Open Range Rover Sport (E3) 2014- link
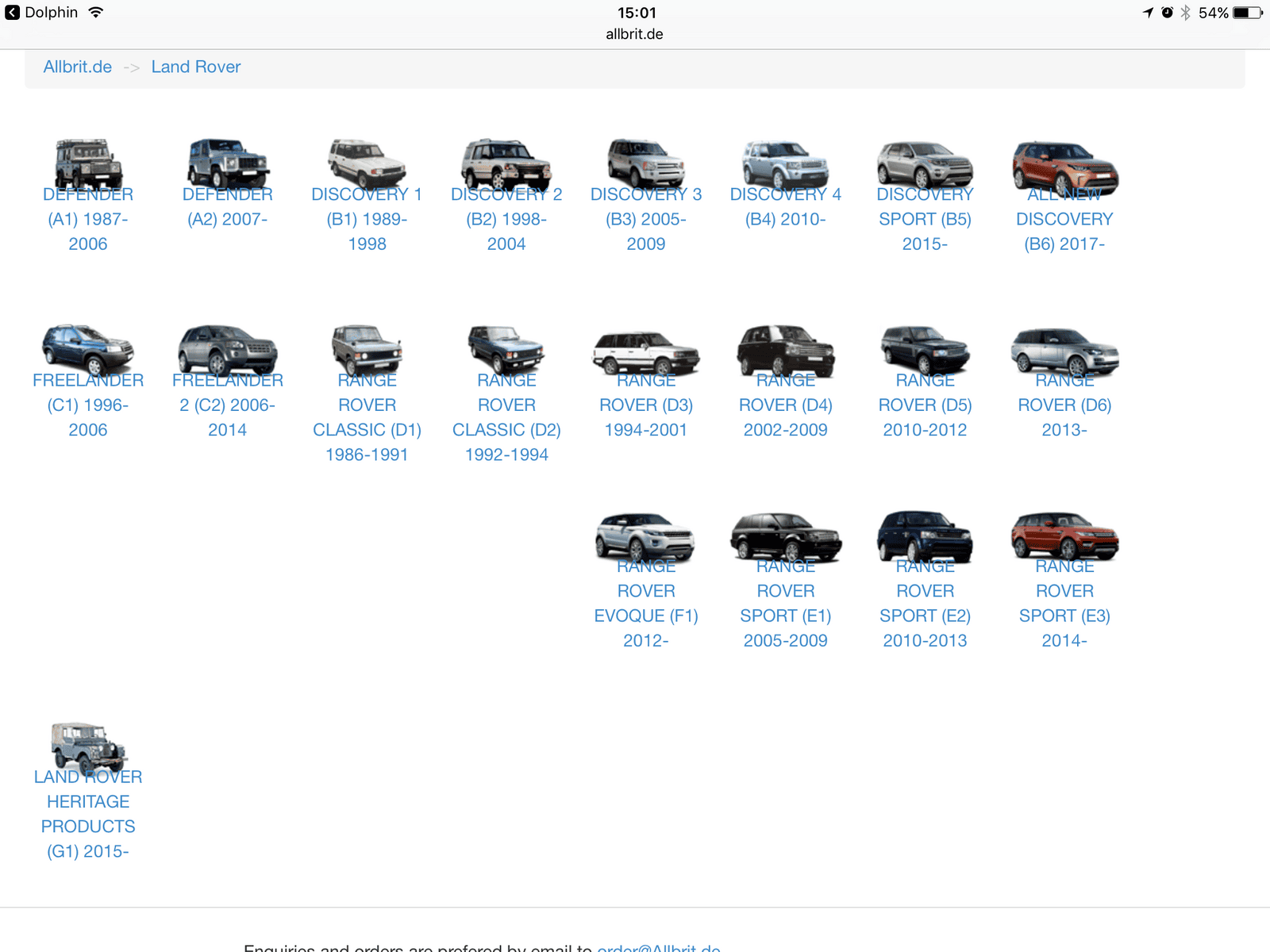 pos(1065,603)
